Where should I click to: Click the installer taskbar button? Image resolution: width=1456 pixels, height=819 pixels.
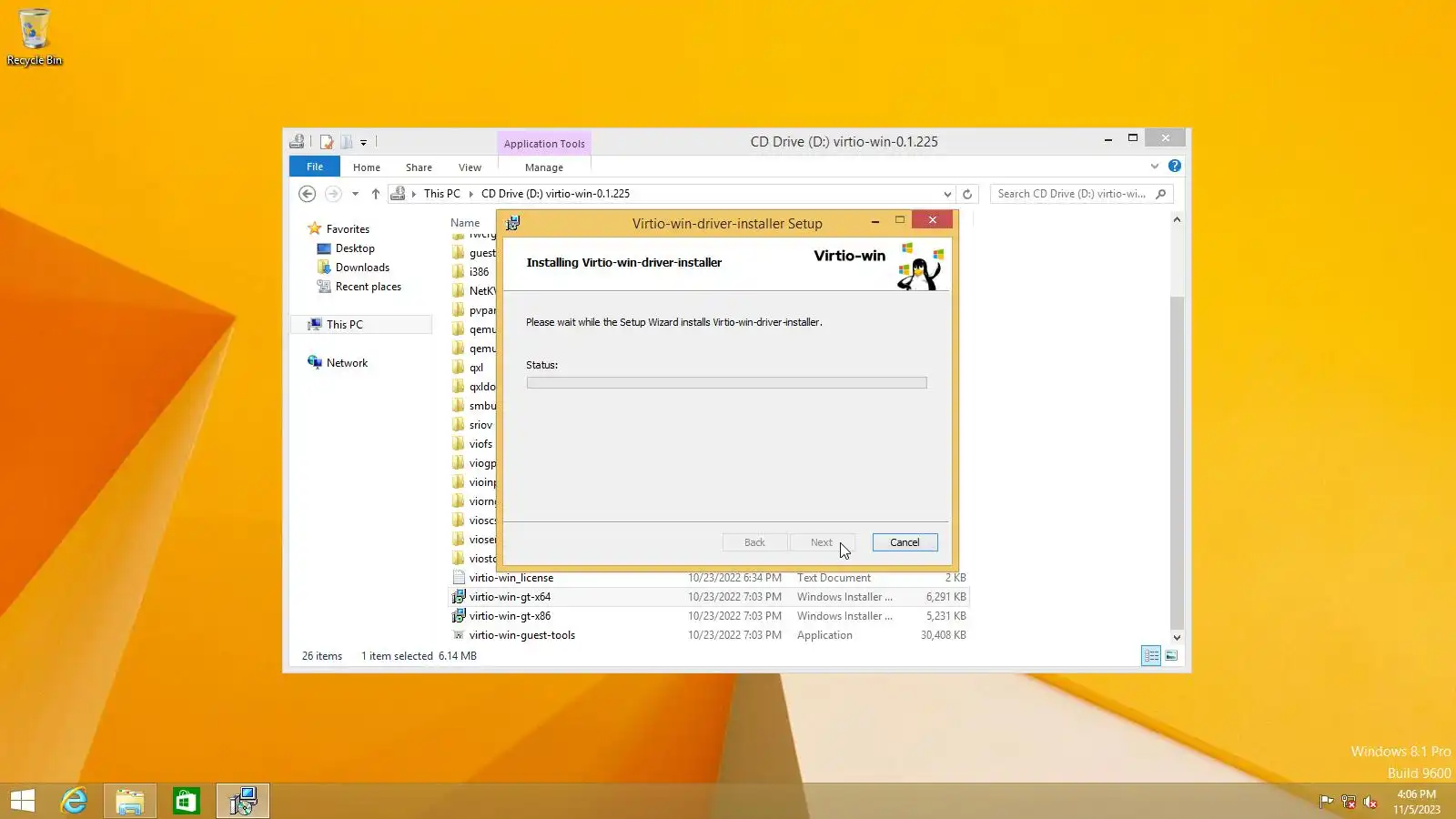point(243,801)
